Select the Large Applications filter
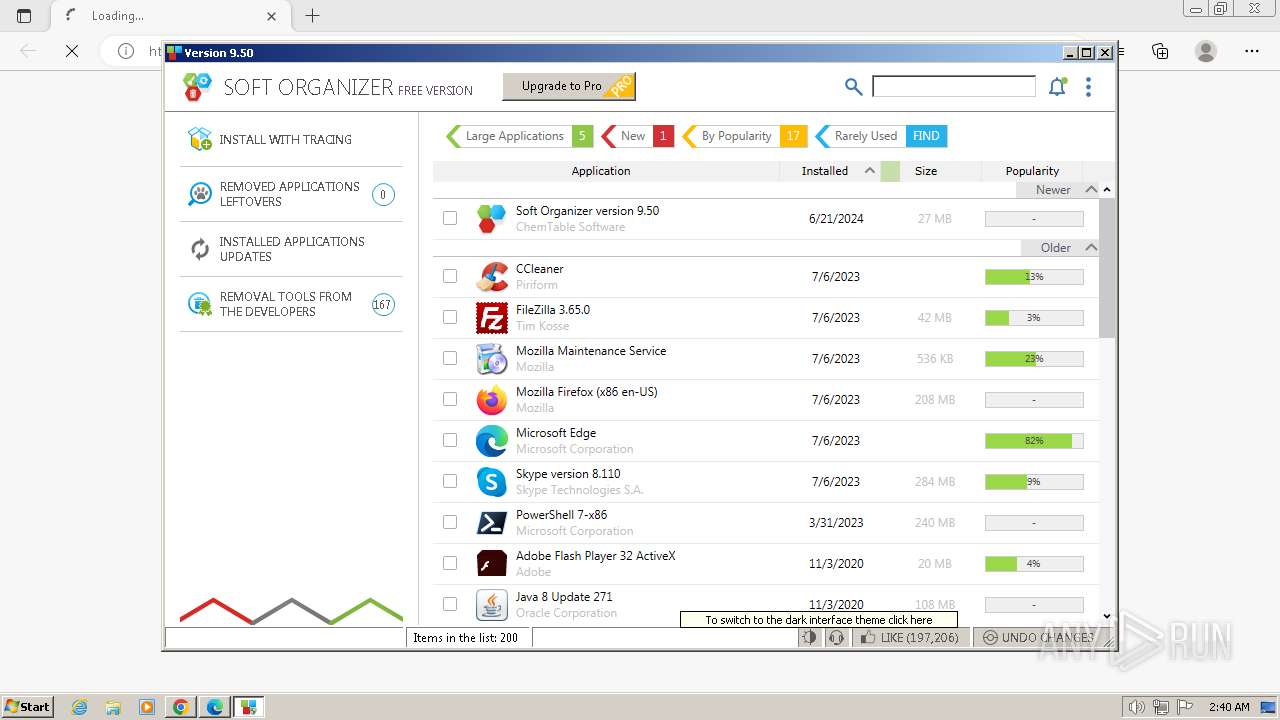Viewport: 1280px width, 720px height. pyautogui.click(x=519, y=136)
